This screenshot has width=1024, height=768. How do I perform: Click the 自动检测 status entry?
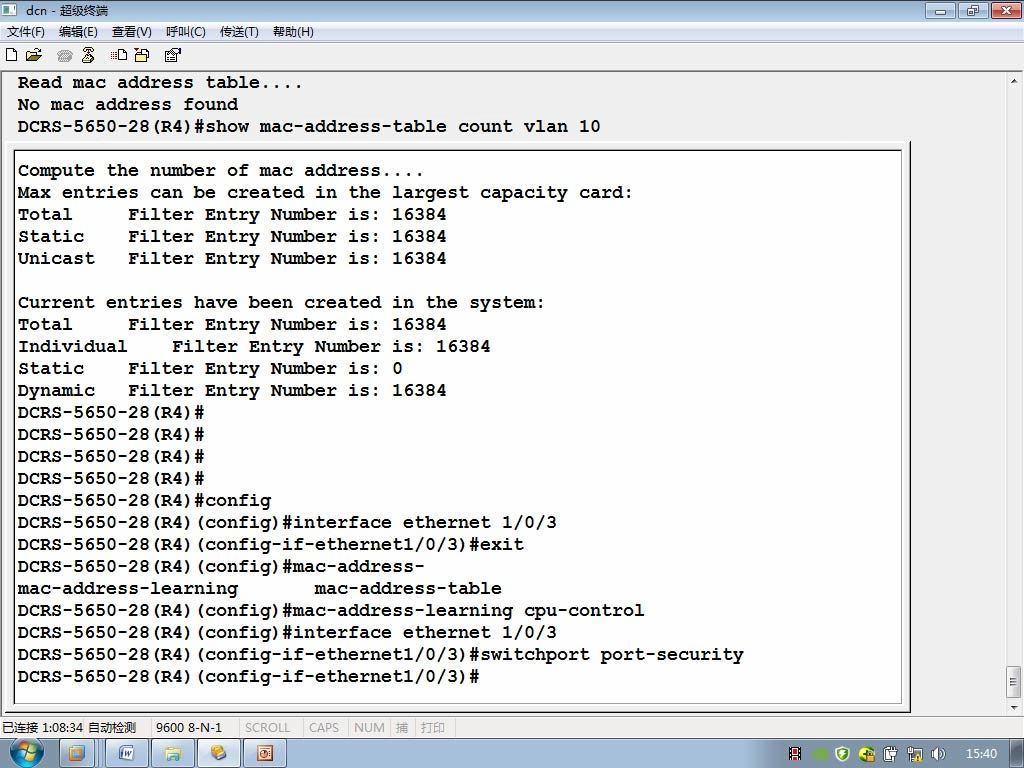(x=112, y=728)
